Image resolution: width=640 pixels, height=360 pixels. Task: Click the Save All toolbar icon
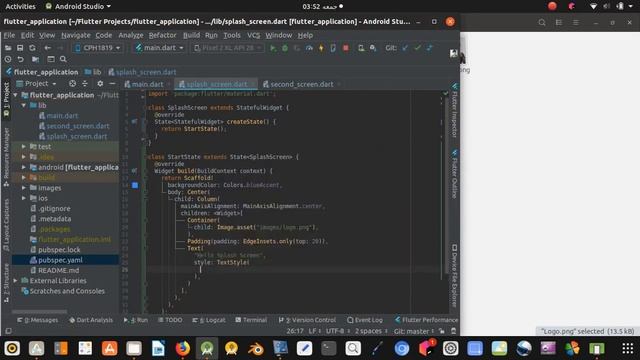20,48
